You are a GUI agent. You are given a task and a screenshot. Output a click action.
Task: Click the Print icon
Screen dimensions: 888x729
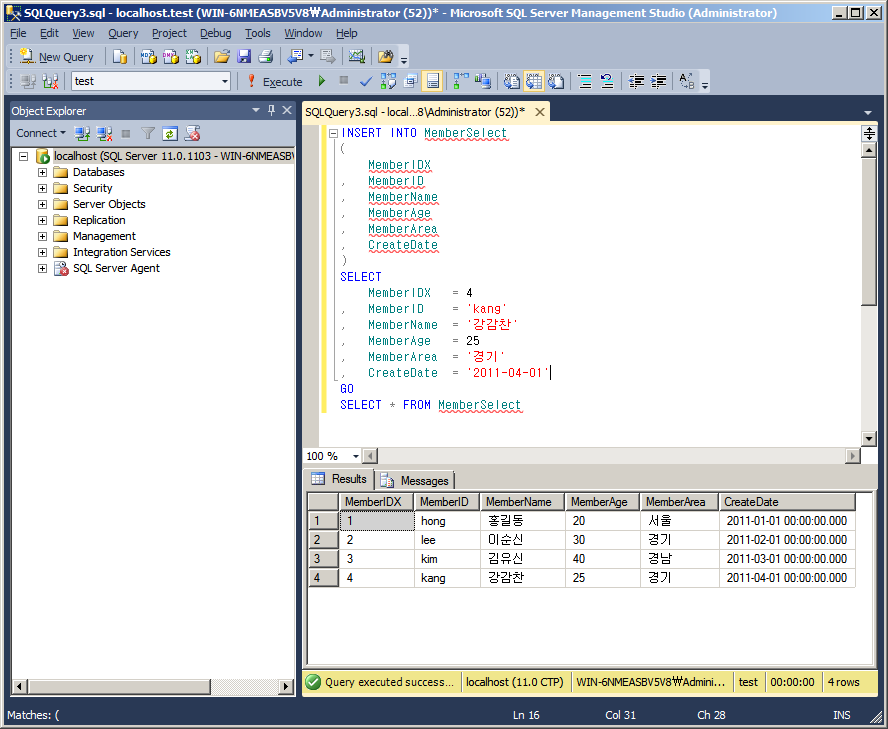pos(266,57)
